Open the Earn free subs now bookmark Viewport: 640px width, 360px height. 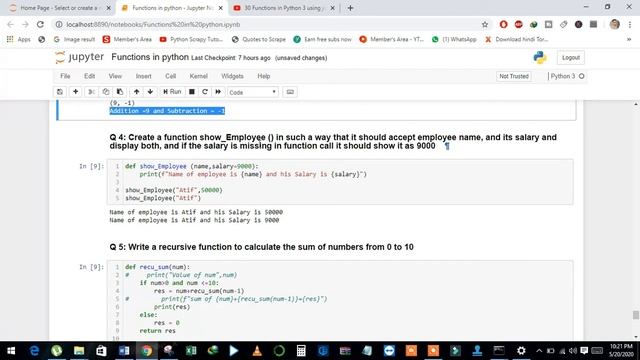coord(322,40)
